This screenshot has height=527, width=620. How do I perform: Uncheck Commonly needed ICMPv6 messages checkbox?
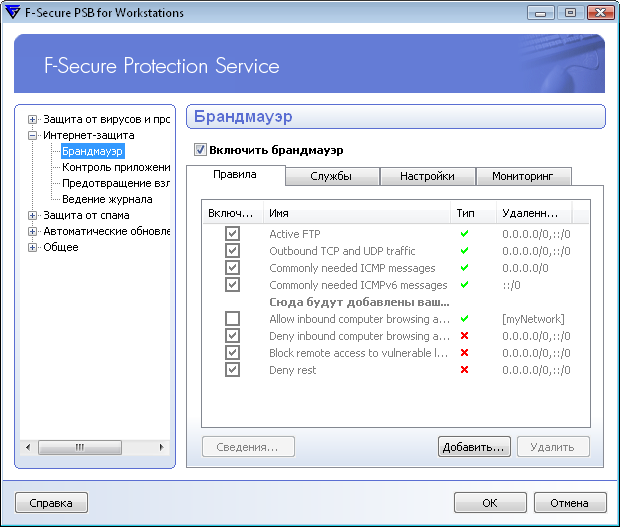tap(232, 284)
